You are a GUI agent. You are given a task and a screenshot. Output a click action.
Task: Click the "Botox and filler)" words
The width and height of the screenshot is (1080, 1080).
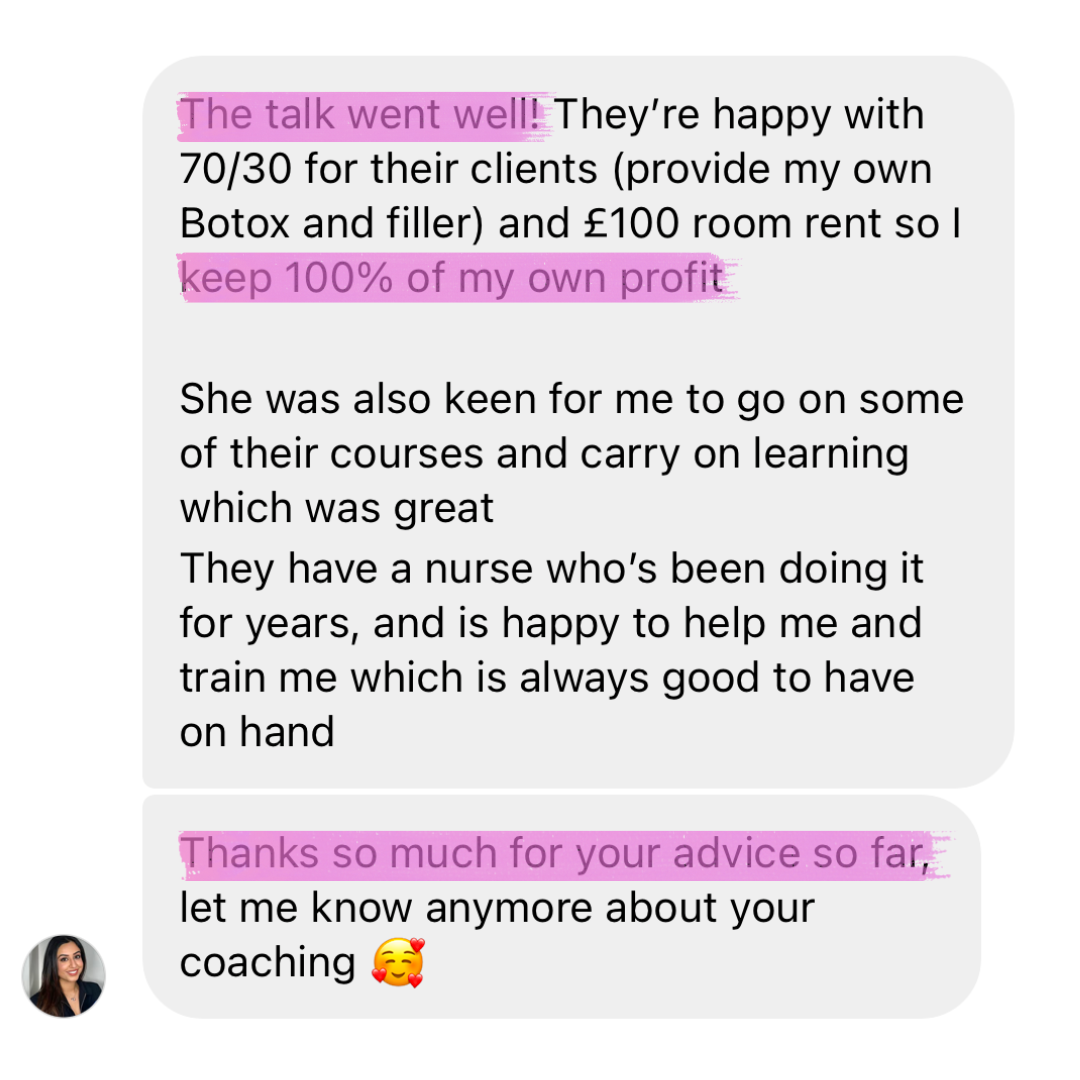[x=332, y=223]
